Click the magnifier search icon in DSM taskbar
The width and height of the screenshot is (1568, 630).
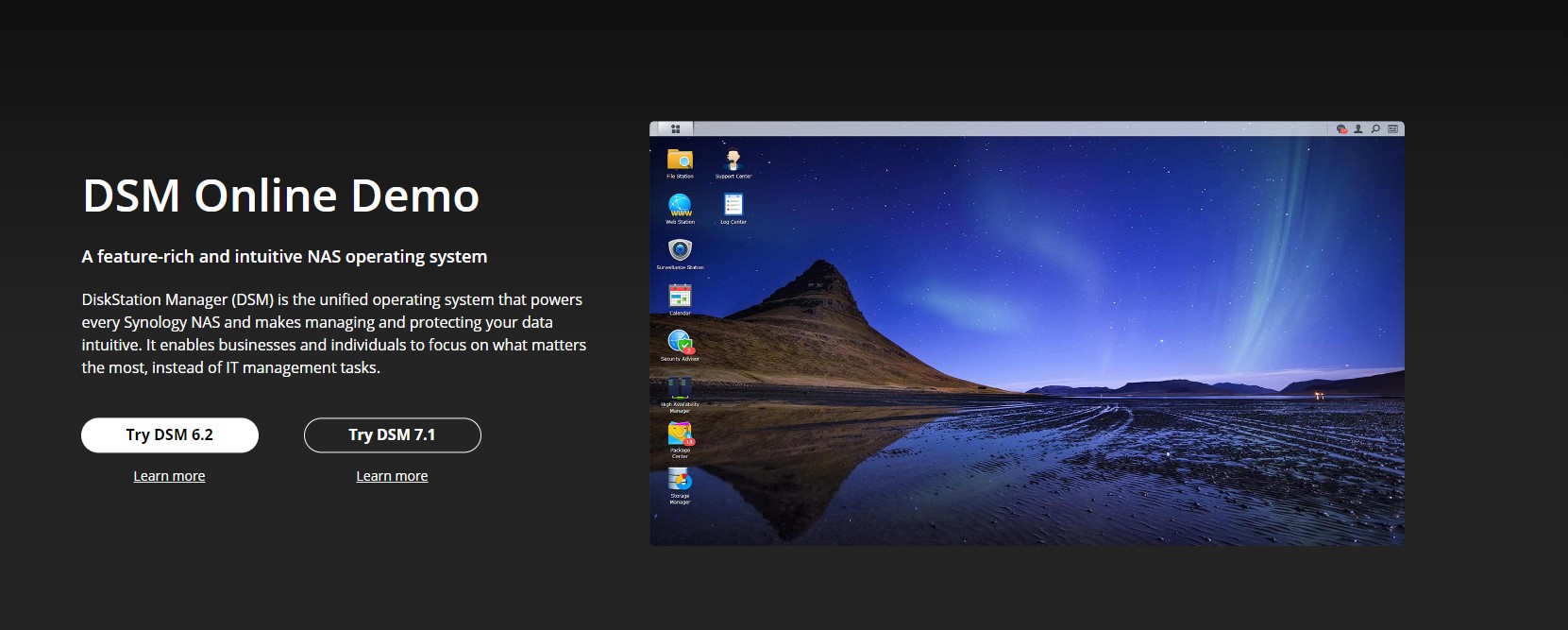click(1375, 128)
